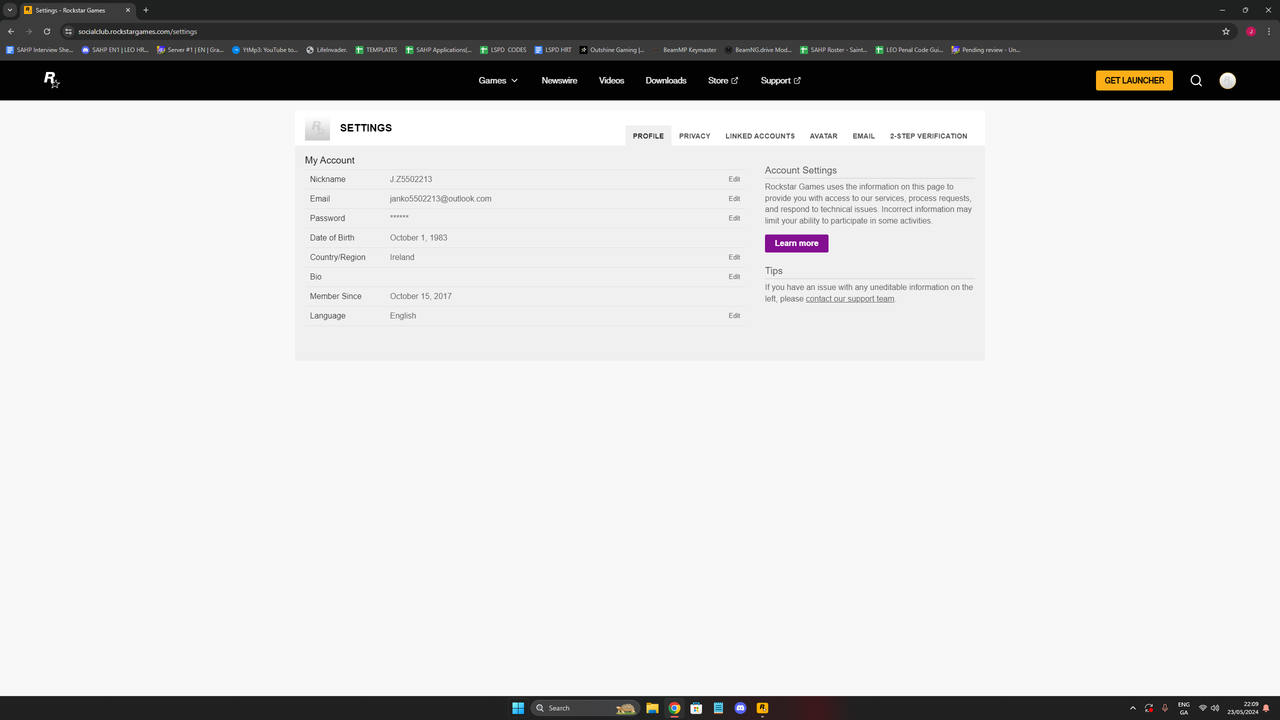The width and height of the screenshot is (1280, 720).
Task: Click the microphone tray icon
Action: pos(1164,708)
